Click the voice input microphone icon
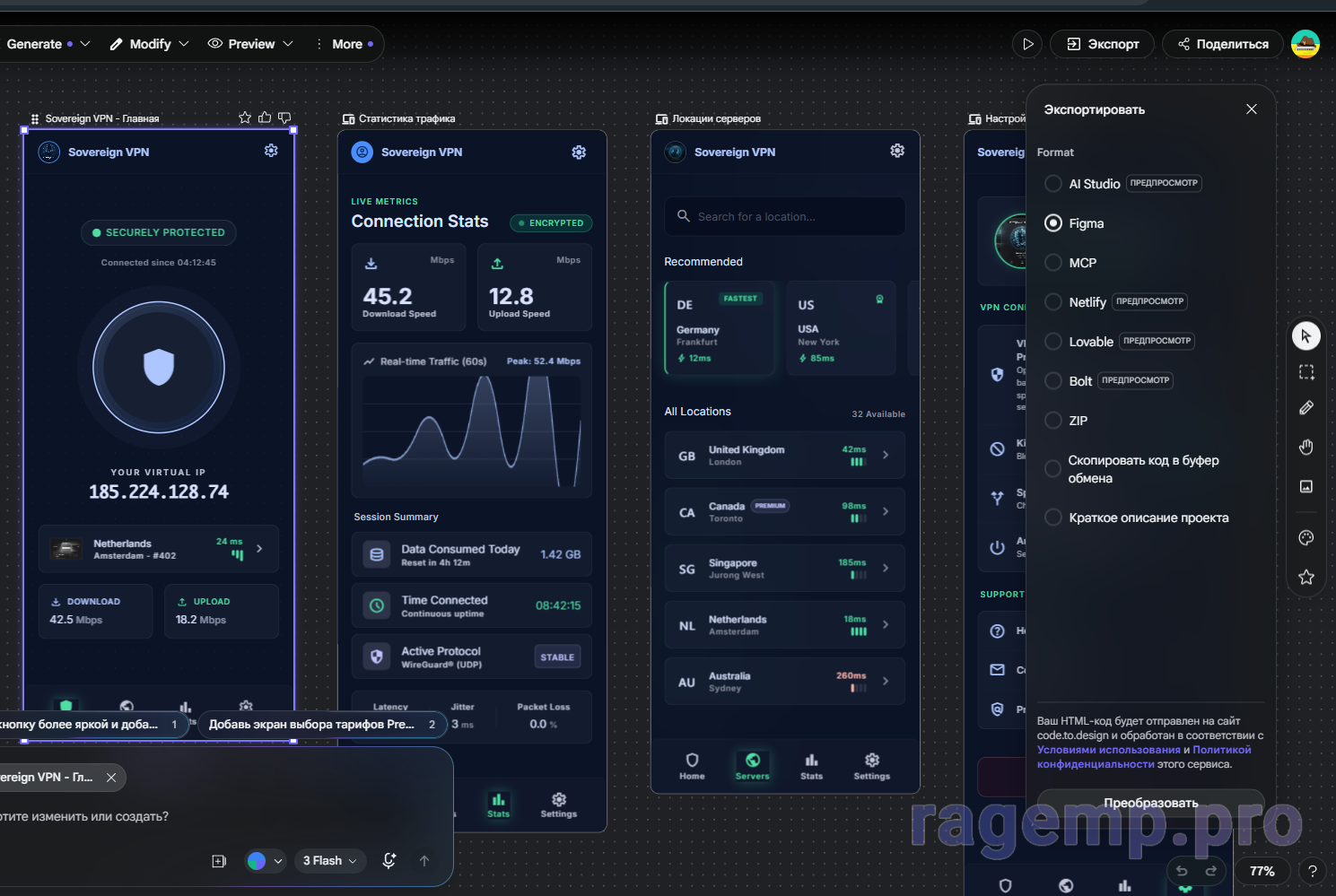This screenshot has height=896, width=1336. click(389, 861)
